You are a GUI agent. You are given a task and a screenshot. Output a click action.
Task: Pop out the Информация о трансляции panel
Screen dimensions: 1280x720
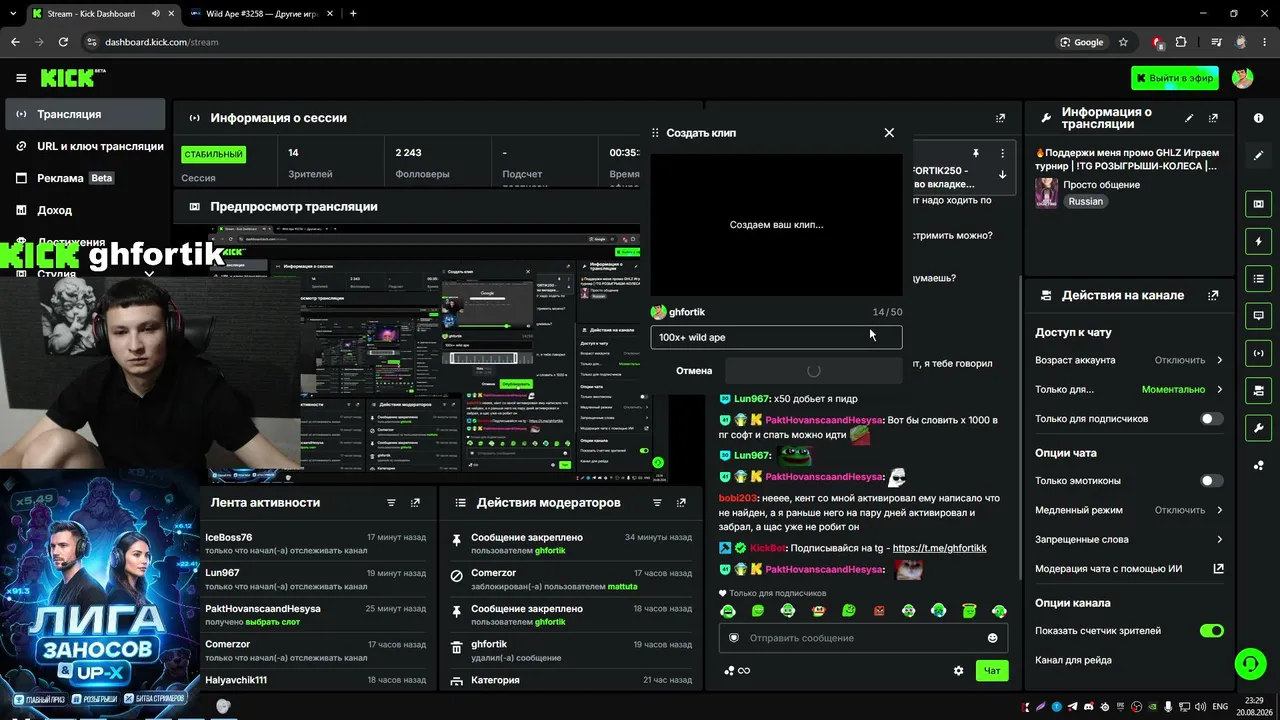1214,118
